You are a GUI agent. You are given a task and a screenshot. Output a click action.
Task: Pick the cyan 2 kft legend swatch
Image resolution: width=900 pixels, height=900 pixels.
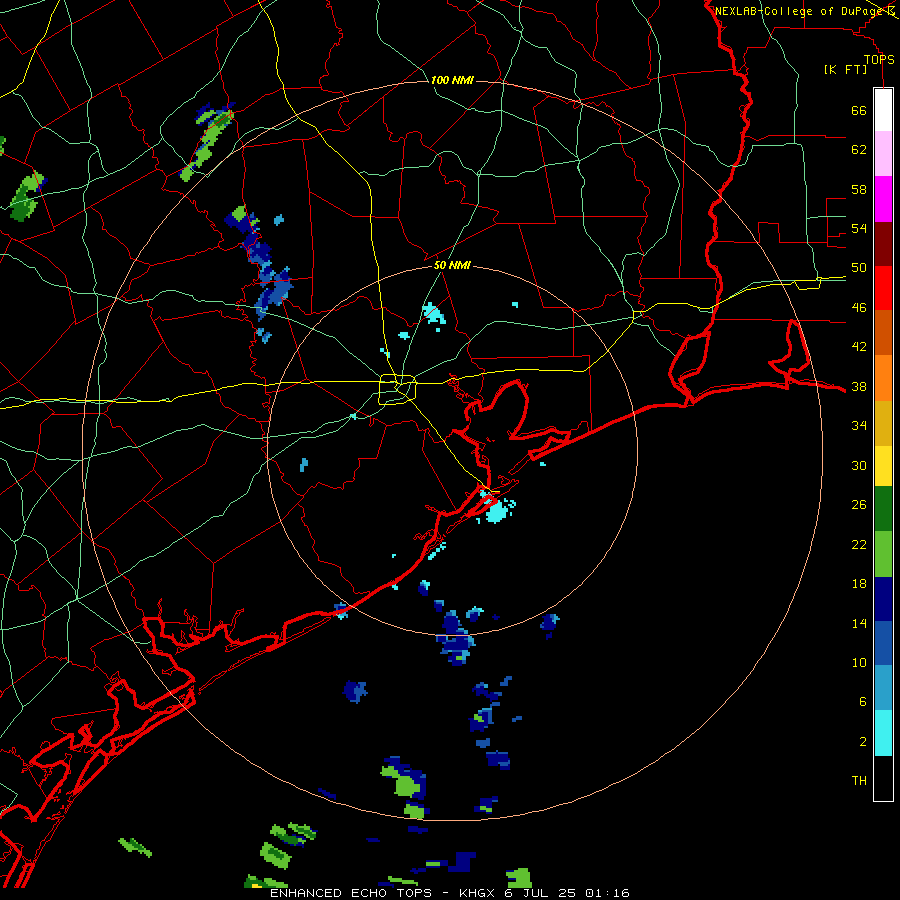[883, 733]
